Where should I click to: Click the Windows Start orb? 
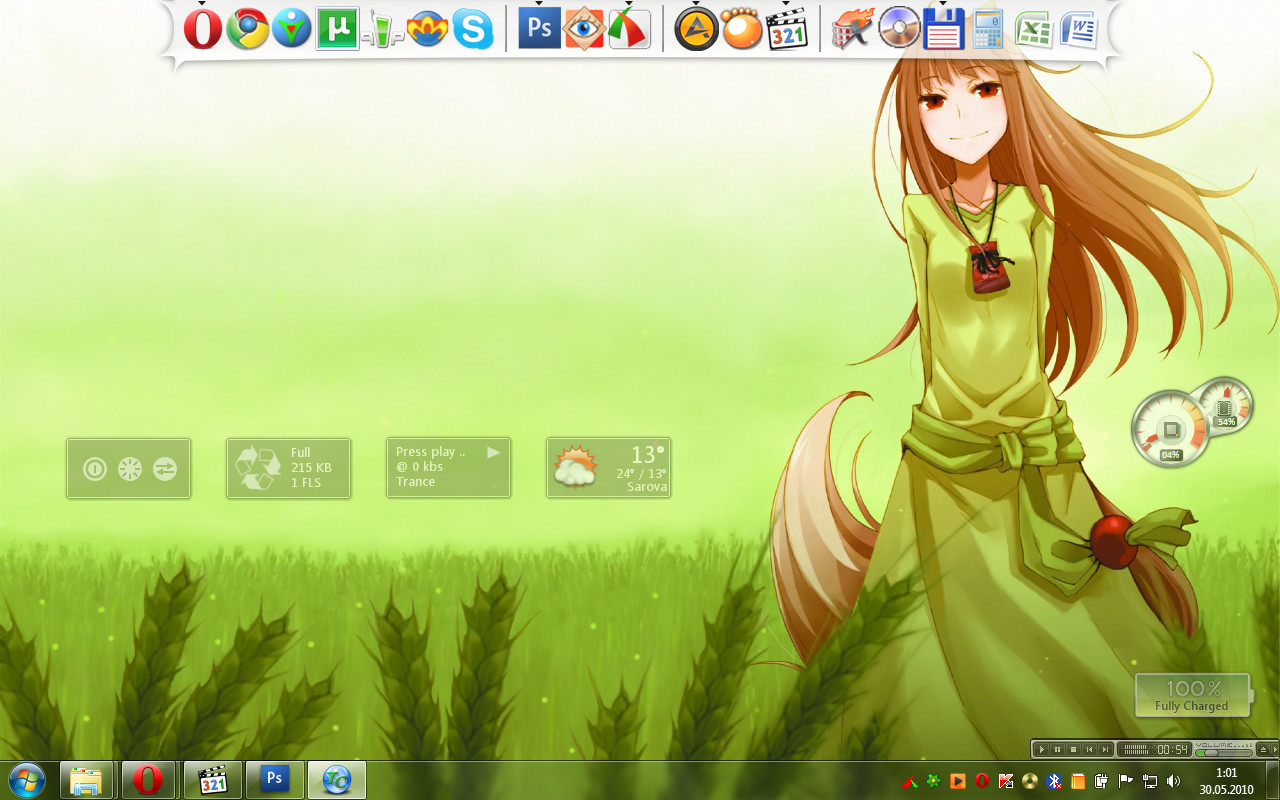26,780
